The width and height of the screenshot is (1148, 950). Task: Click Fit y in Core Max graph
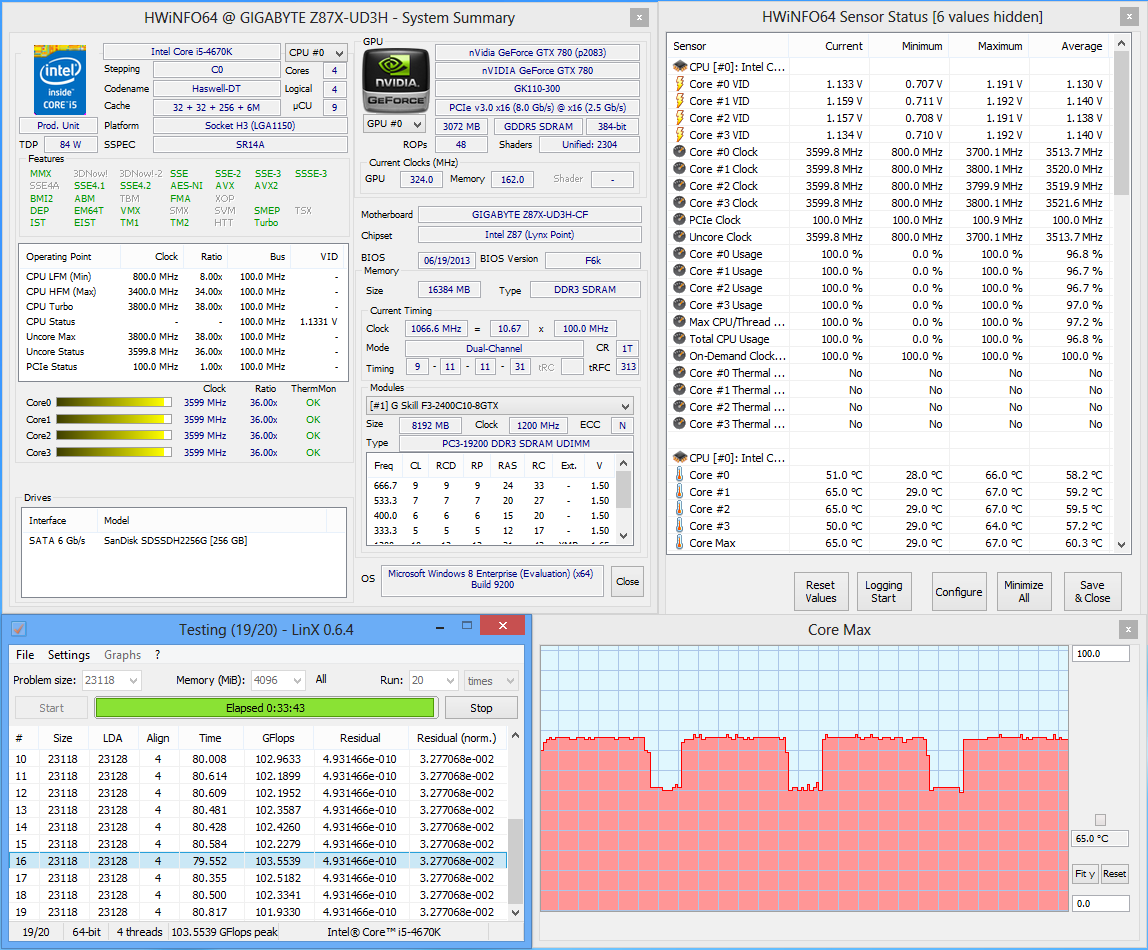coord(1085,873)
